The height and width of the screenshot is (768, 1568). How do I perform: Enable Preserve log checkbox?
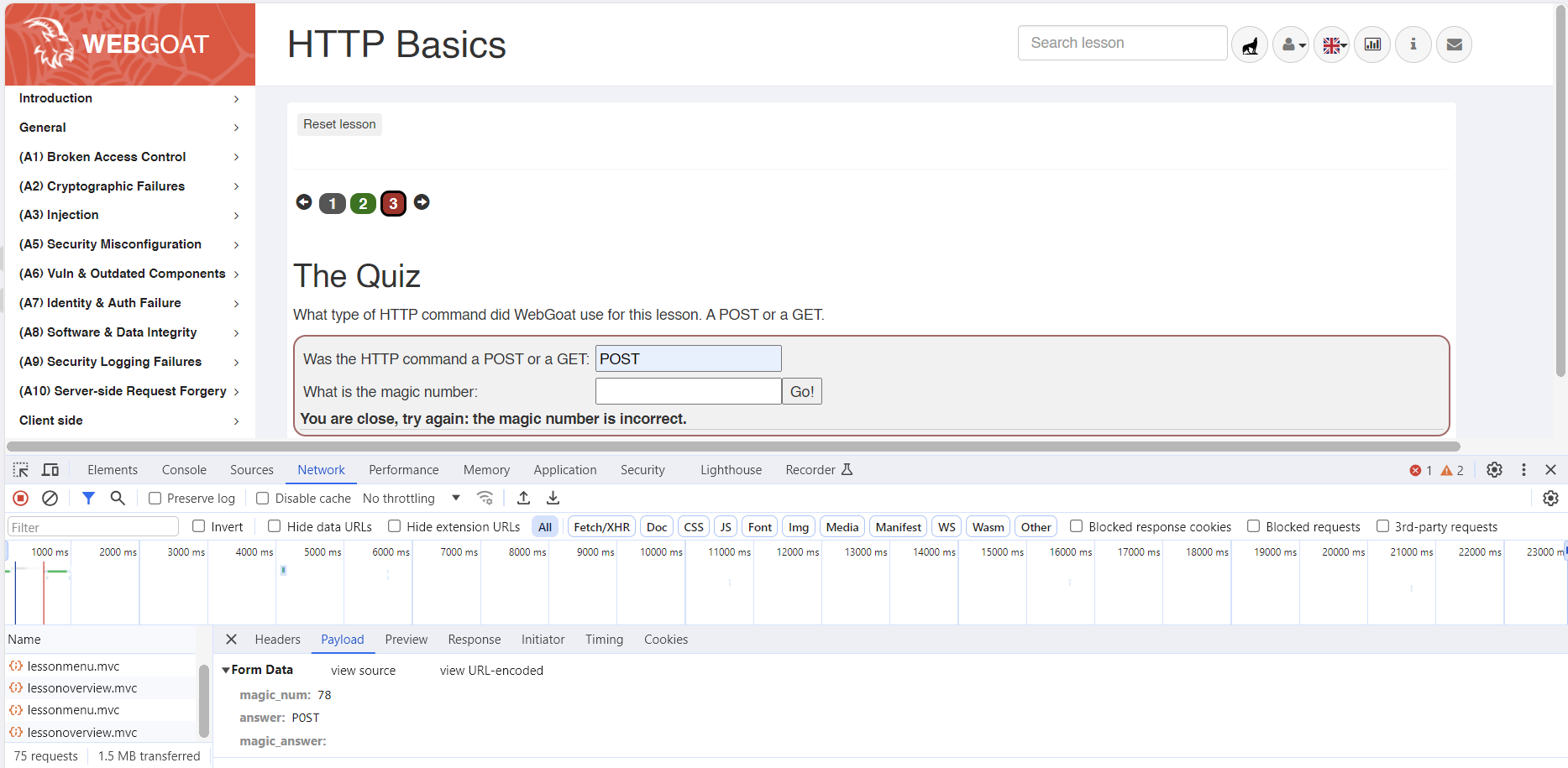coord(155,499)
